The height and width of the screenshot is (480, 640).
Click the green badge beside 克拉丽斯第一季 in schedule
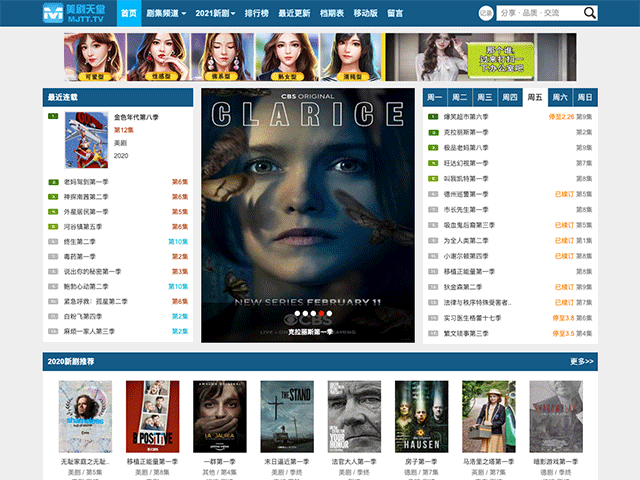click(433, 132)
